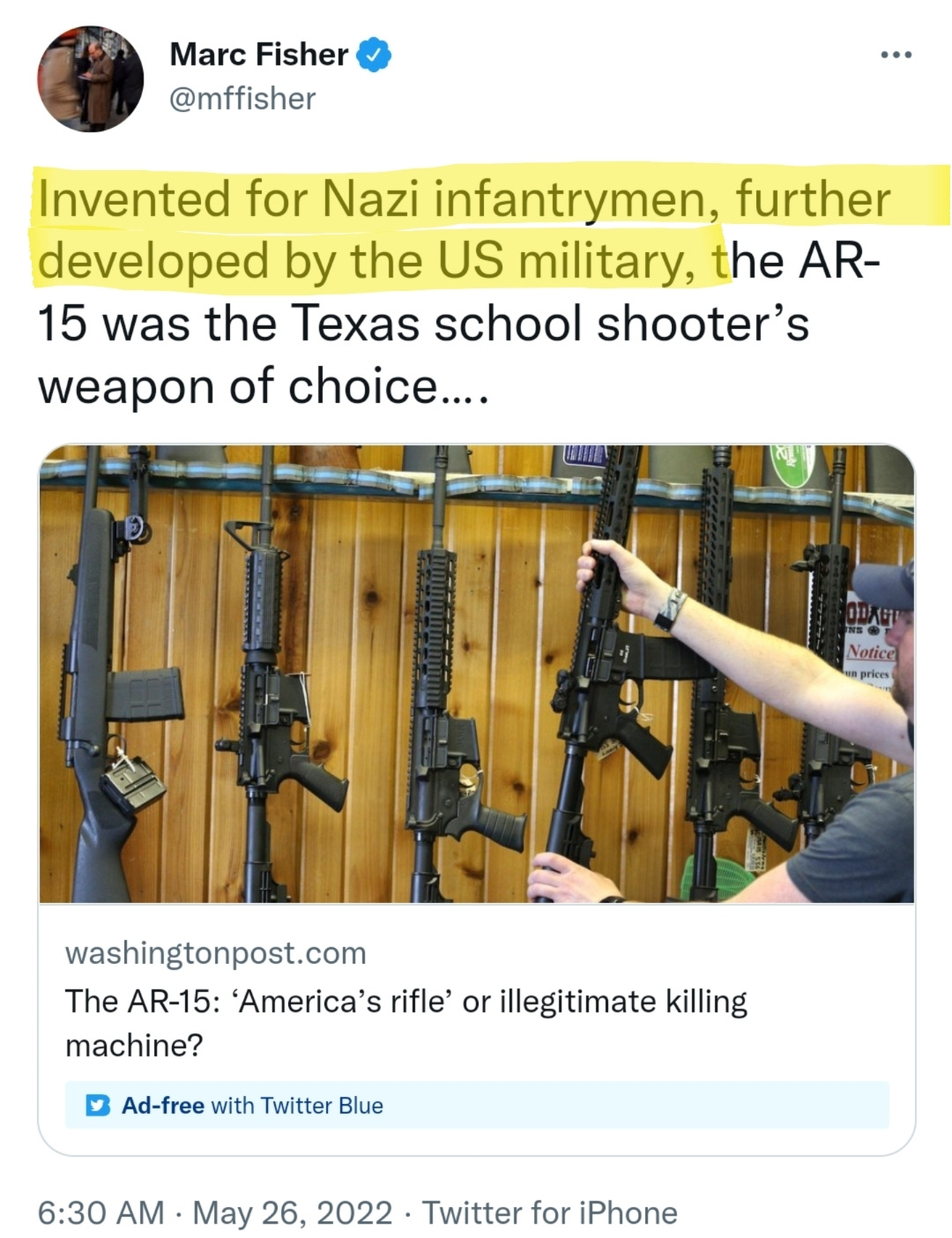952x1238 pixels.
Task: Open the three-dot more options menu
Action: pyautogui.click(x=896, y=55)
